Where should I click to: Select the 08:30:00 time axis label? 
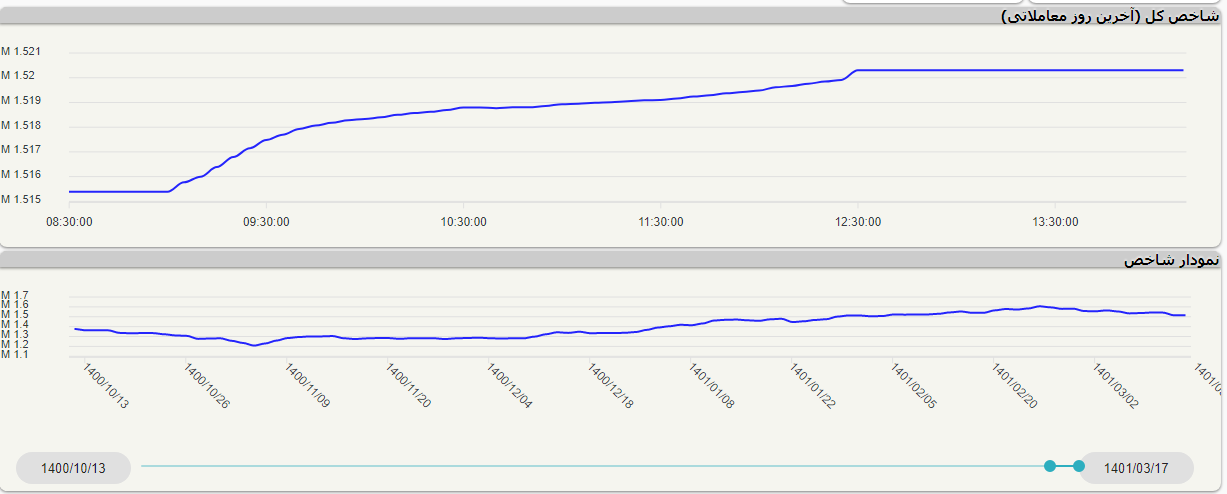point(69,222)
